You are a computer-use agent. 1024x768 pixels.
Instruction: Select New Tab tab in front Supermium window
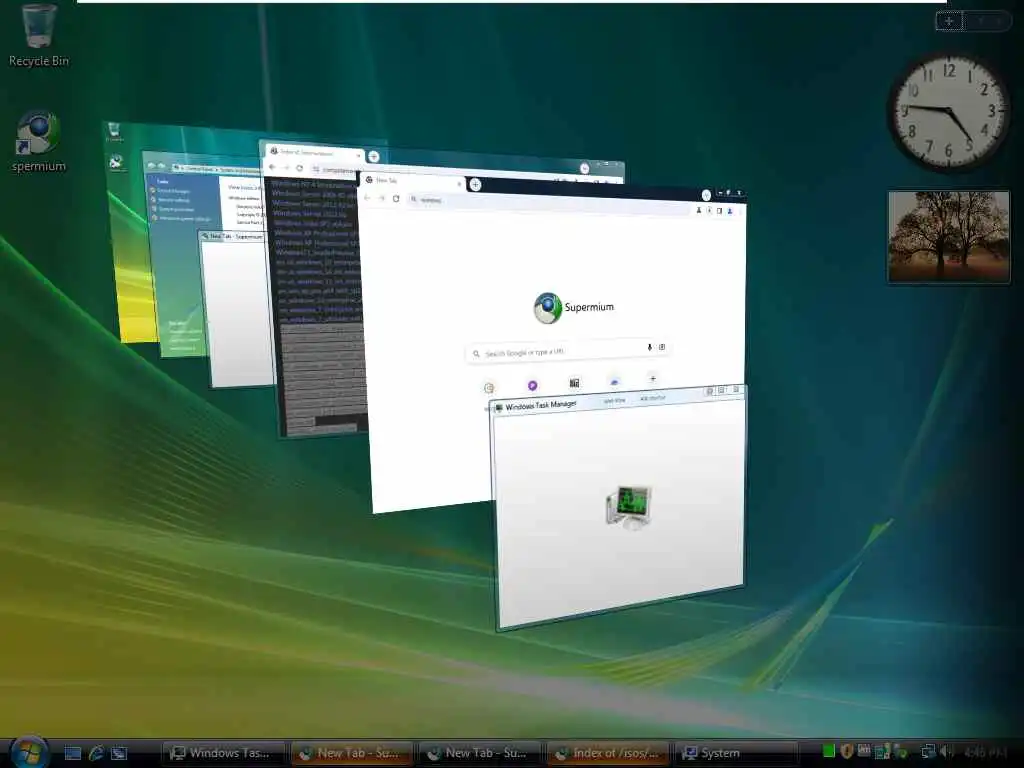coord(411,181)
